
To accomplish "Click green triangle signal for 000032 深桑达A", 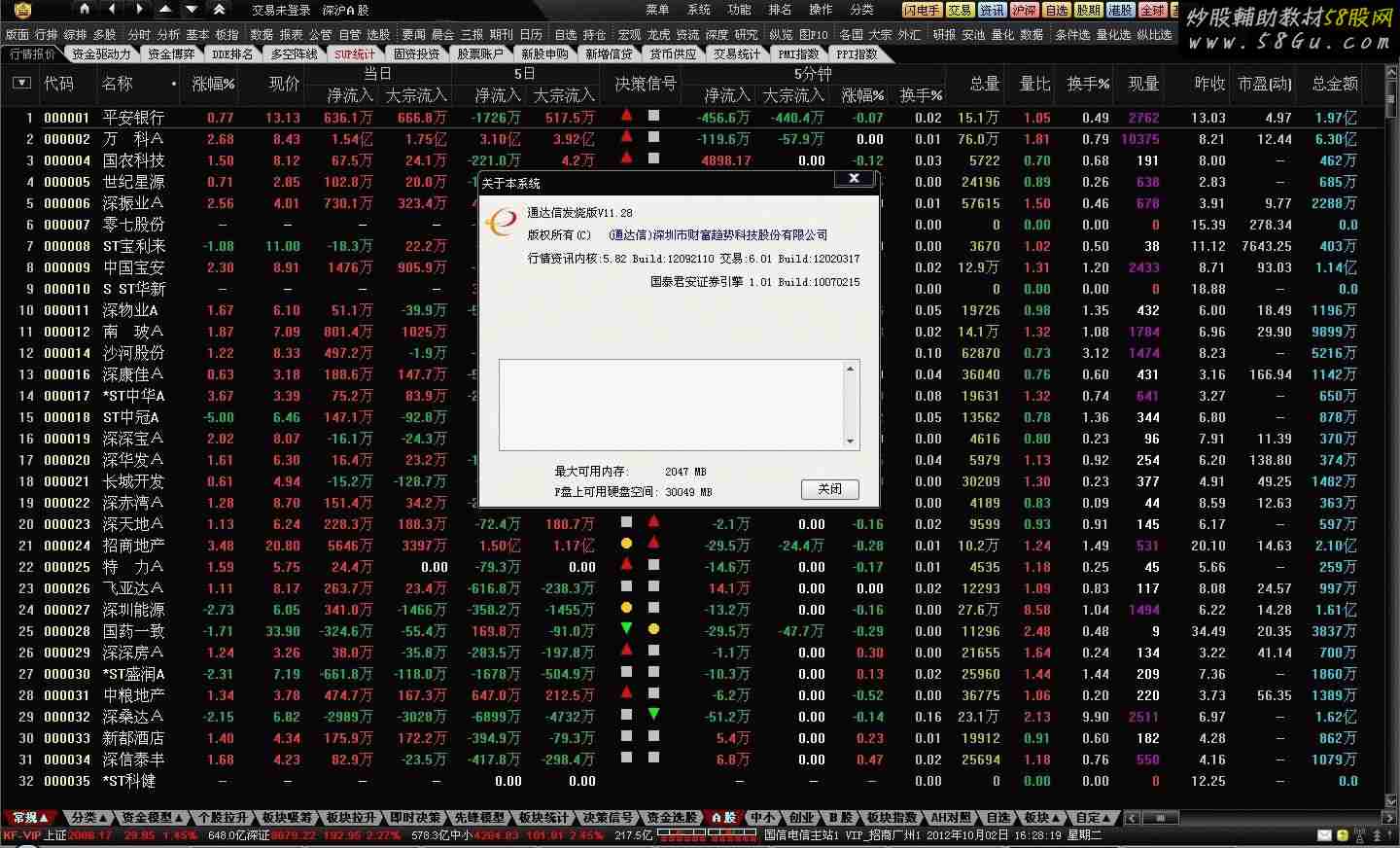I will (653, 715).
